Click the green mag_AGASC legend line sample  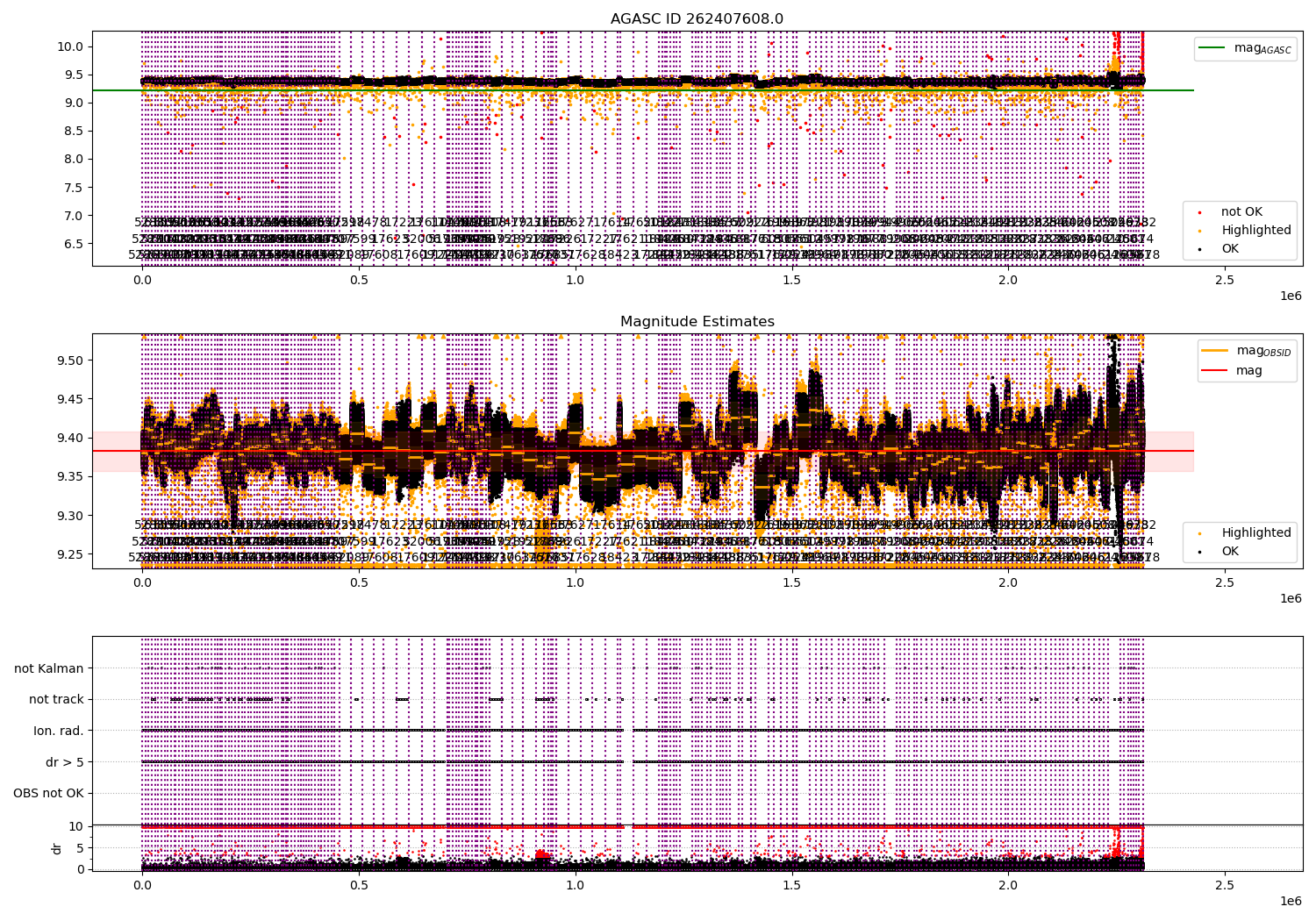pos(1213,48)
